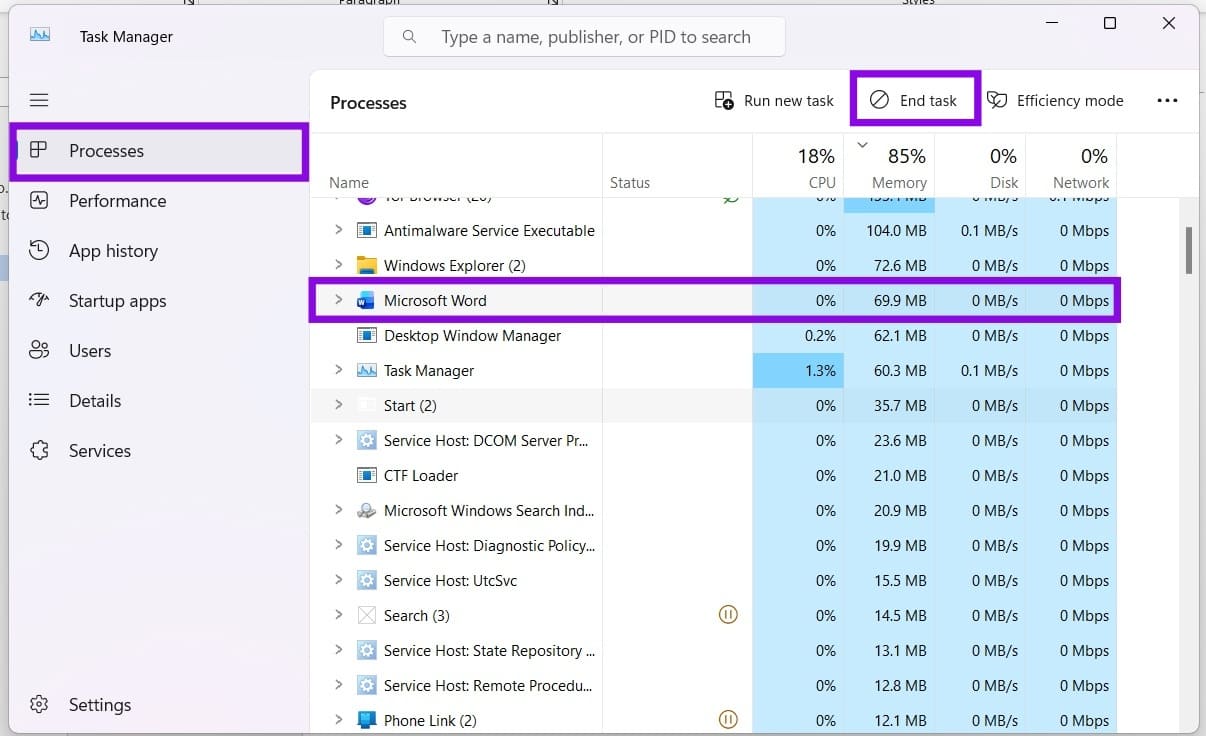Image resolution: width=1206 pixels, height=736 pixels.
Task: Click the Phone Link app icon
Action: 366,720
